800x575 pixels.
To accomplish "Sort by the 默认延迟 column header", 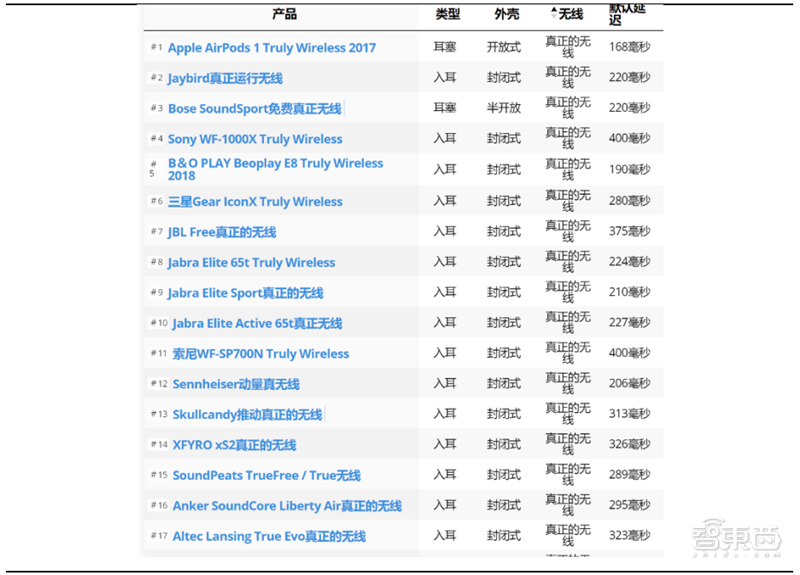I will click(x=627, y=14).
